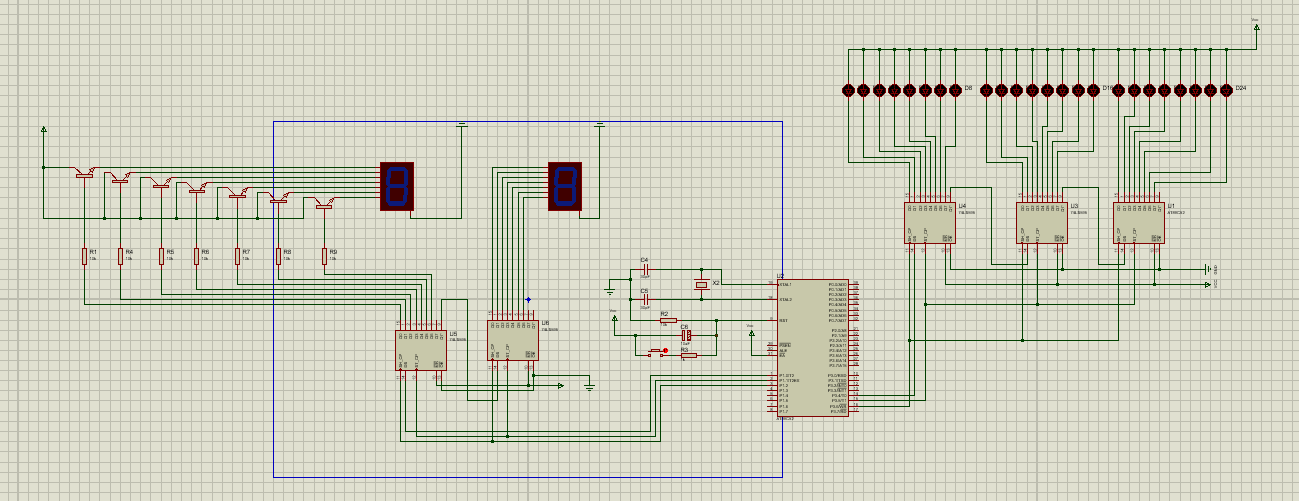
Task: Select the ground symbol left of C4
Action: pyautogui.click(x=610, y=291)
